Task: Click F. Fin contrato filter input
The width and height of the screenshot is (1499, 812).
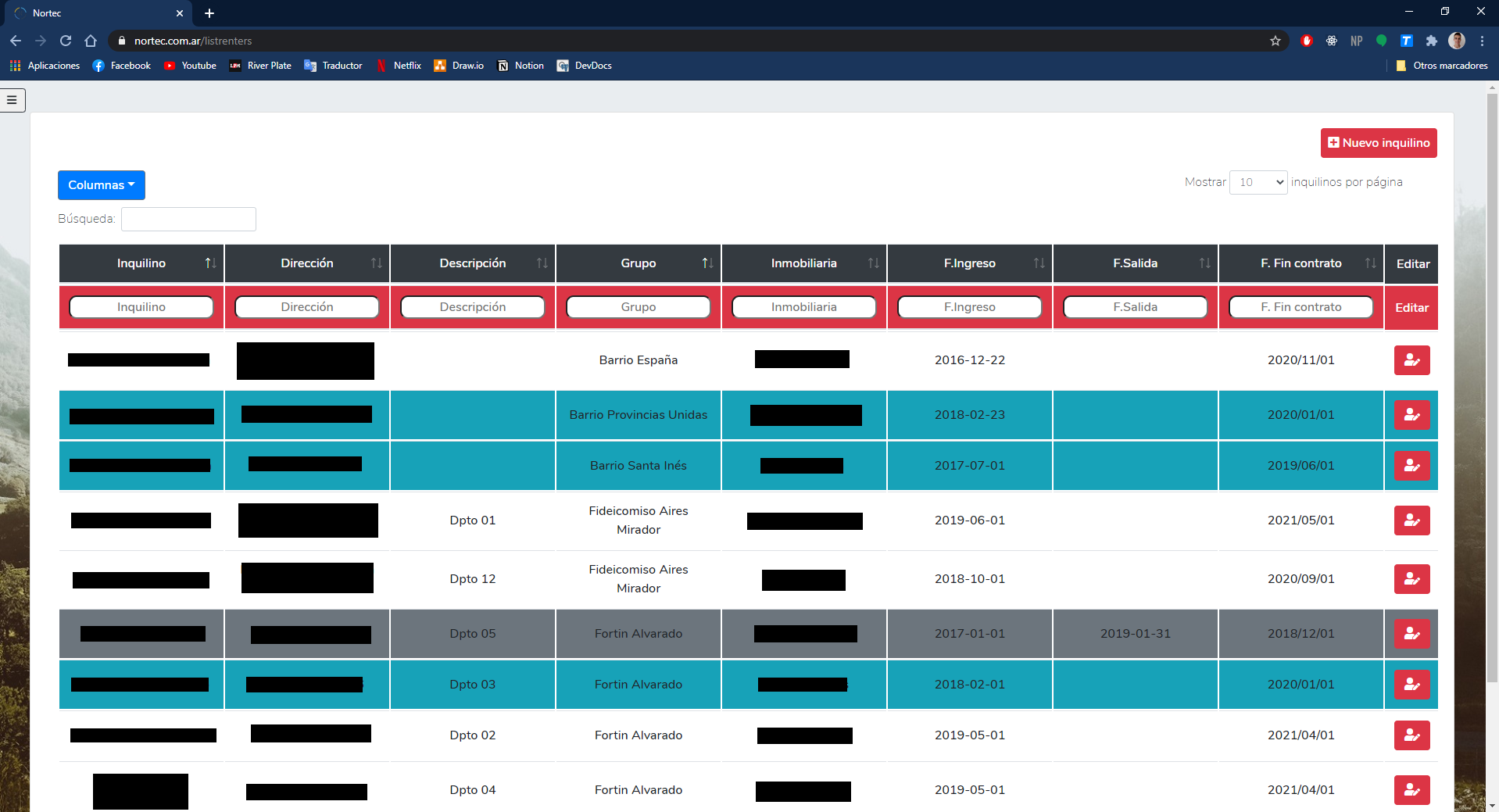Action: point(1301,307)
